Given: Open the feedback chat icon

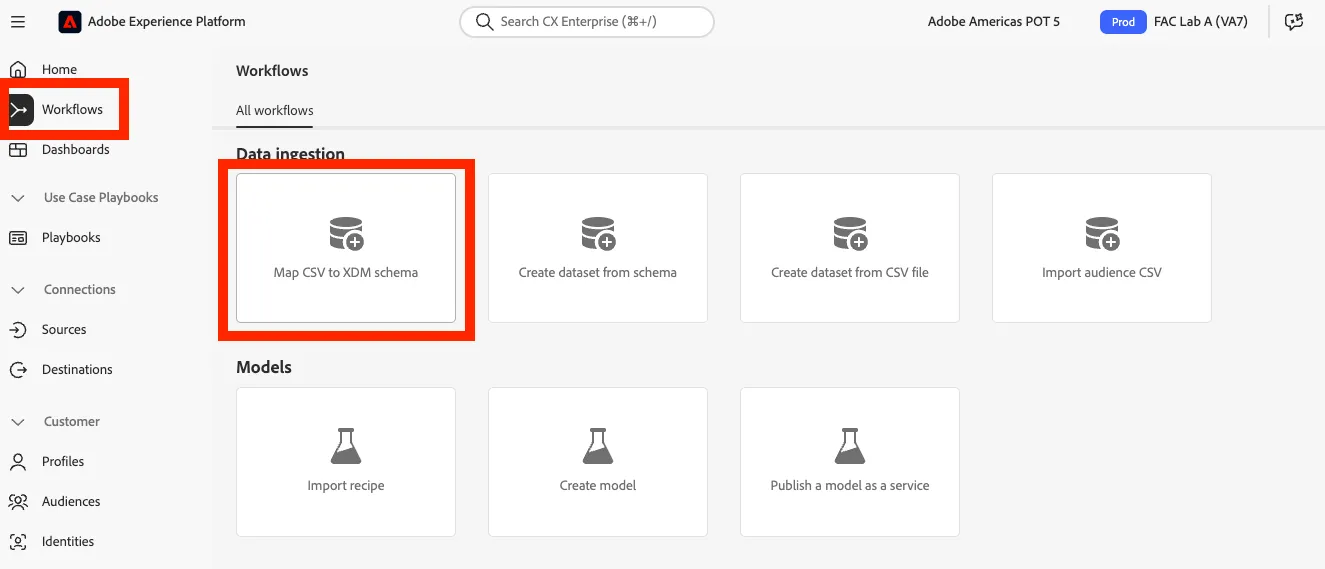Looking at the screenshot, I should 1294,22.
